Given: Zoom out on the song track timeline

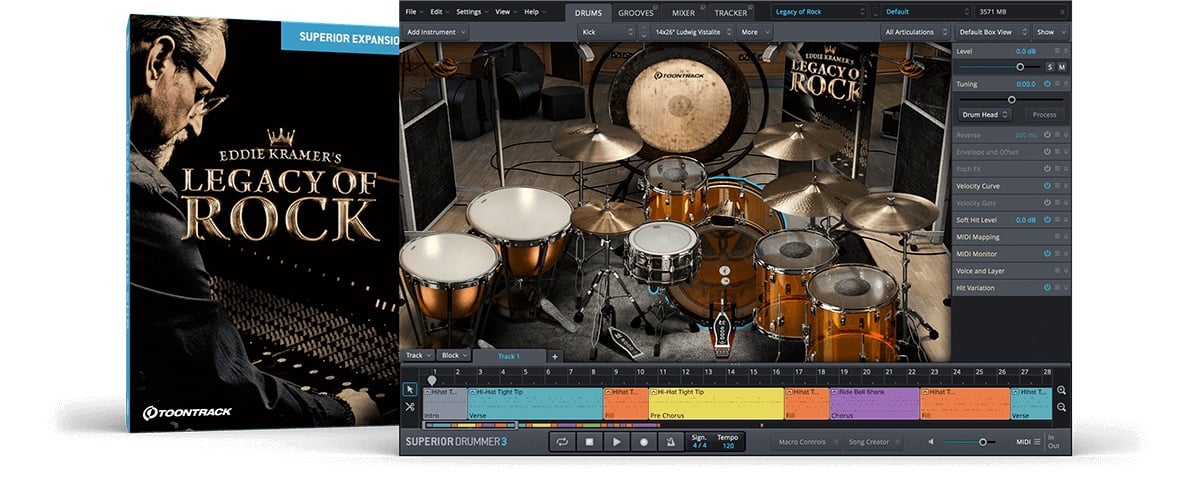Looking at the screenshot, I should (1061, 407).
